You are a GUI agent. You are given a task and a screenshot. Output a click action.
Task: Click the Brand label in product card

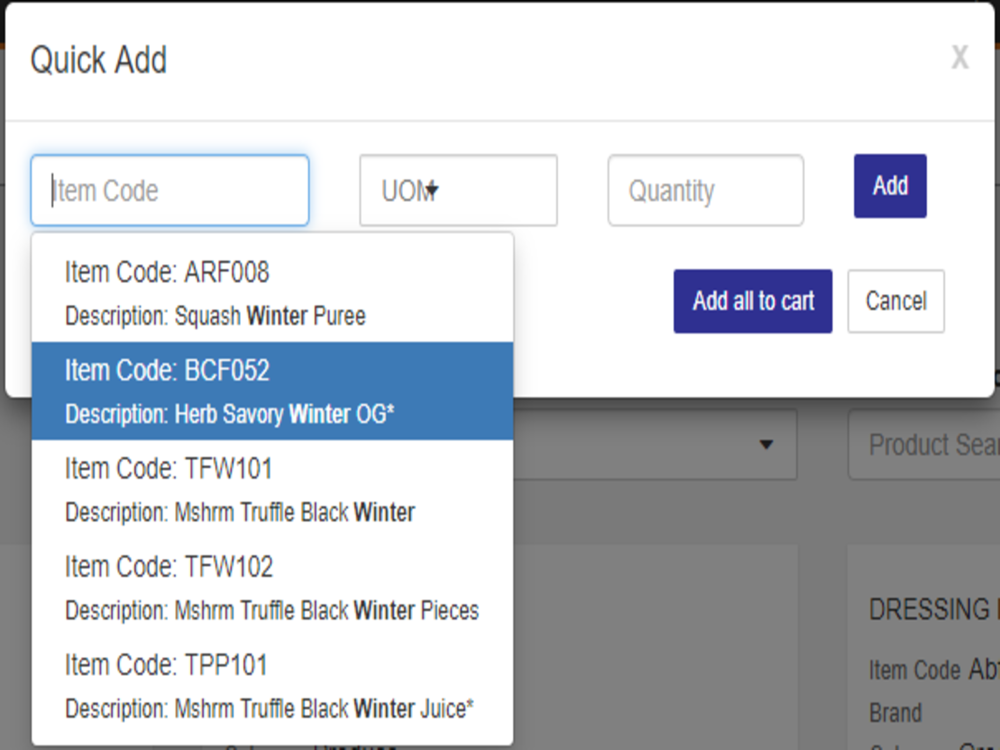click(895, 712)
